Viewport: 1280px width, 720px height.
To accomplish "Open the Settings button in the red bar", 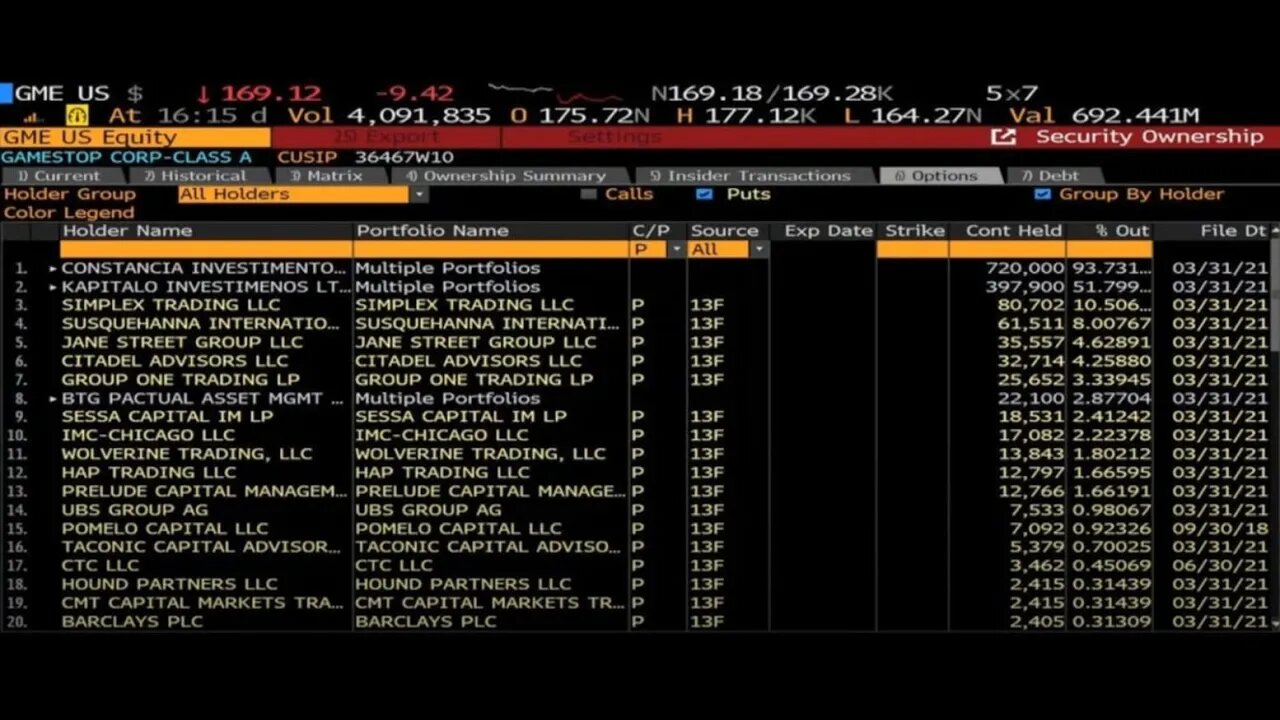I will pyautogui.click(x=614, y=137).
